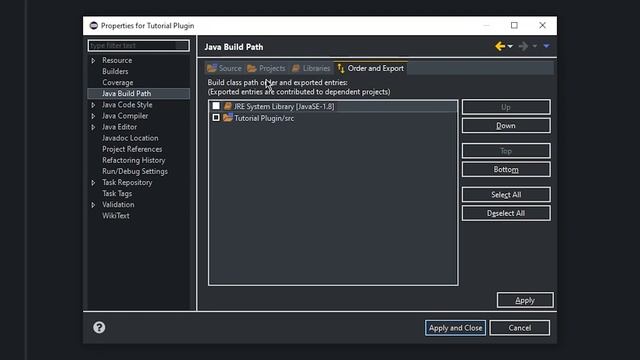The height and width of the screenshot is (360, 640).
Task: Select the Resource tree item label
Action: [117, 60]
